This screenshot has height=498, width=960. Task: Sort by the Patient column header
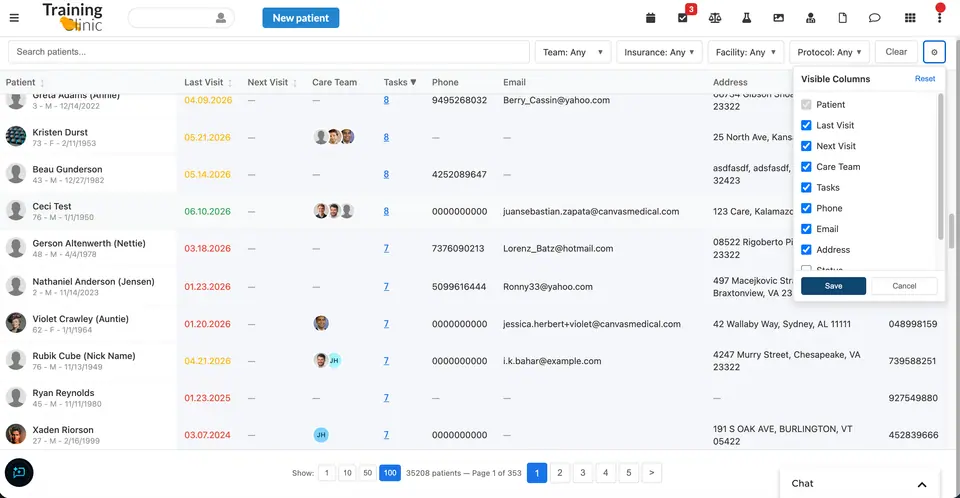pyautogui.click(x=25, y=82)
